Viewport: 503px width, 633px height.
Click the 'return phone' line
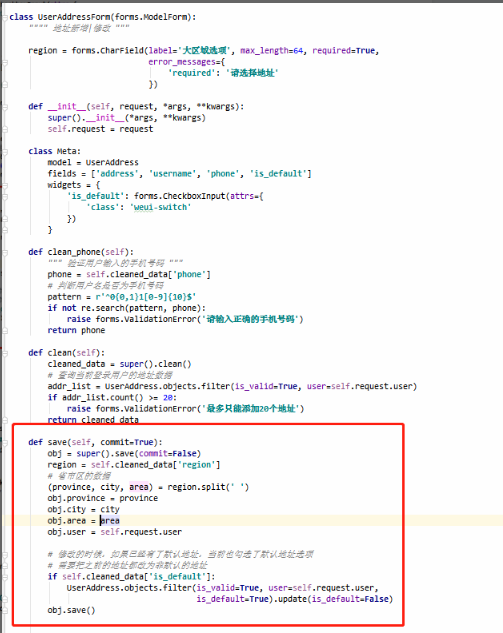tap(76, 331)
